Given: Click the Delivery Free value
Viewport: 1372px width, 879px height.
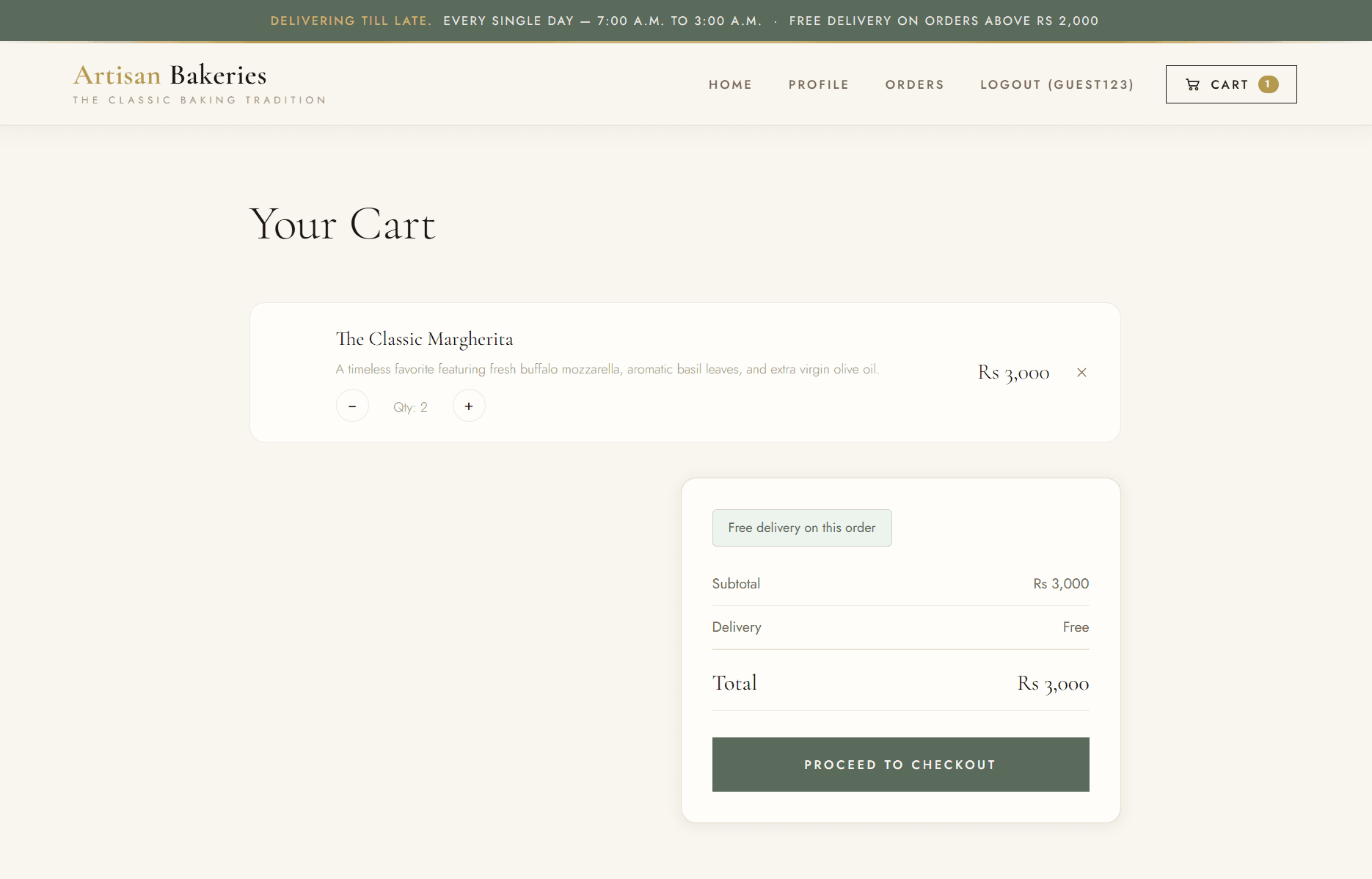Looking at the screenshot, I should (1076, 627).
